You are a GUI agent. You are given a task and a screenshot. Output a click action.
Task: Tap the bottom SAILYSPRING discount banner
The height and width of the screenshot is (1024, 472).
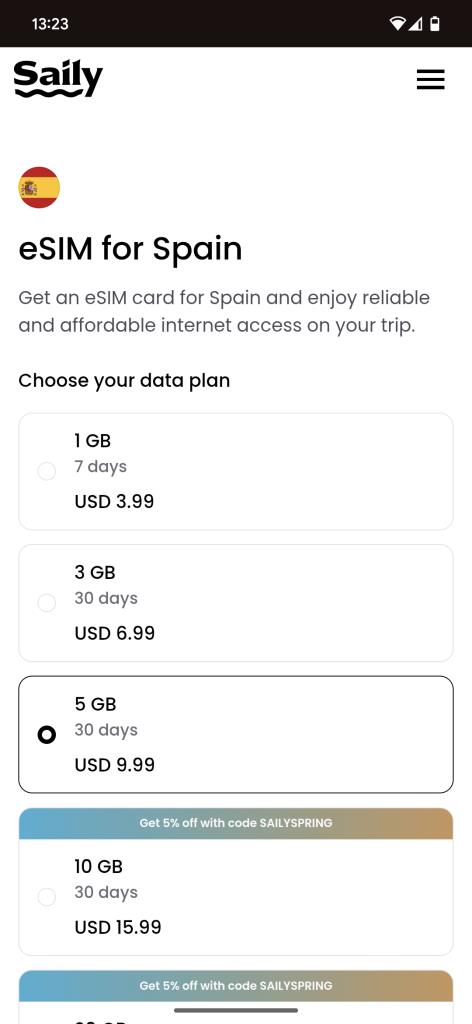236,985
